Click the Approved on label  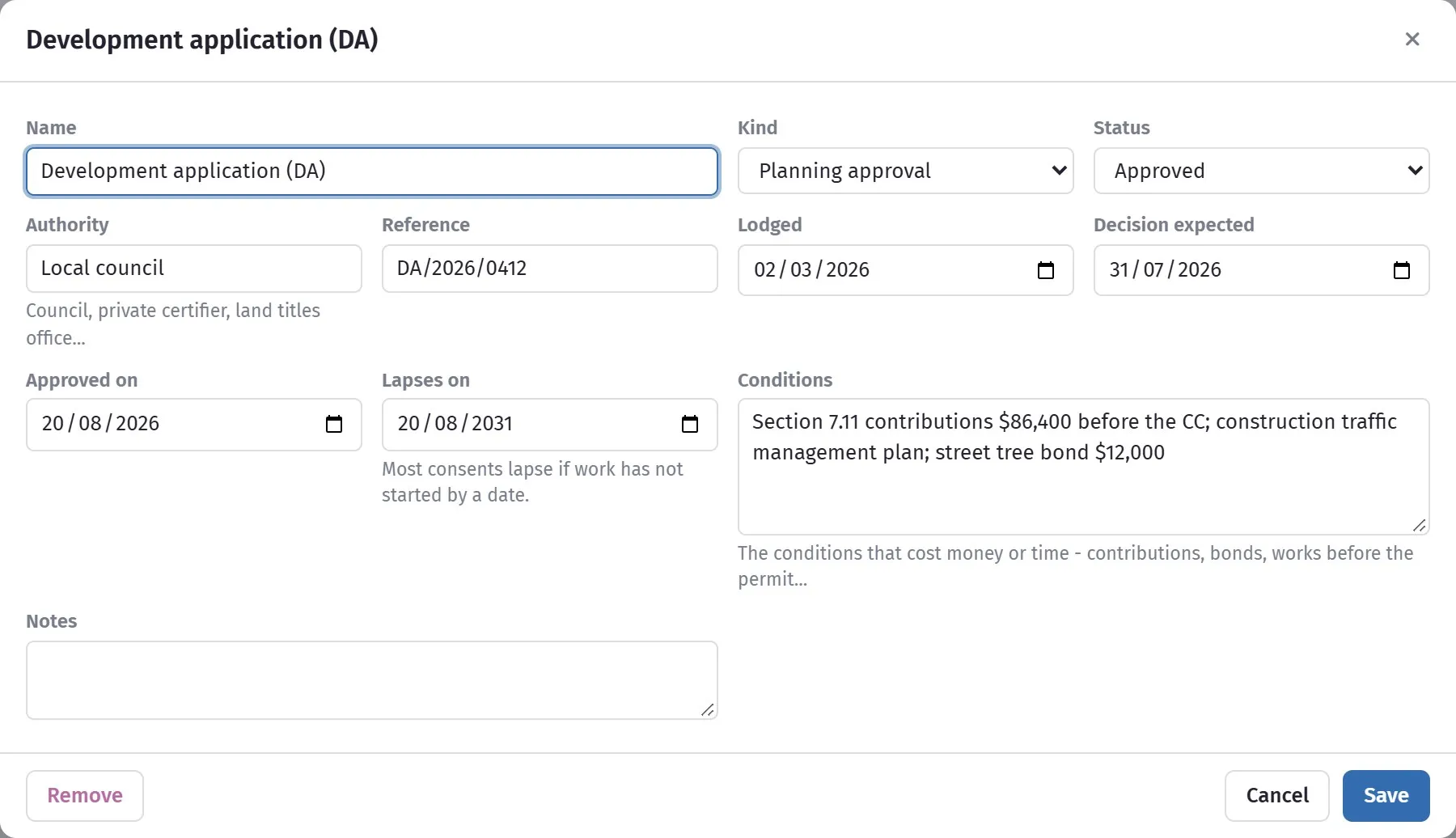pyautogui.click(x=82, y=380)
